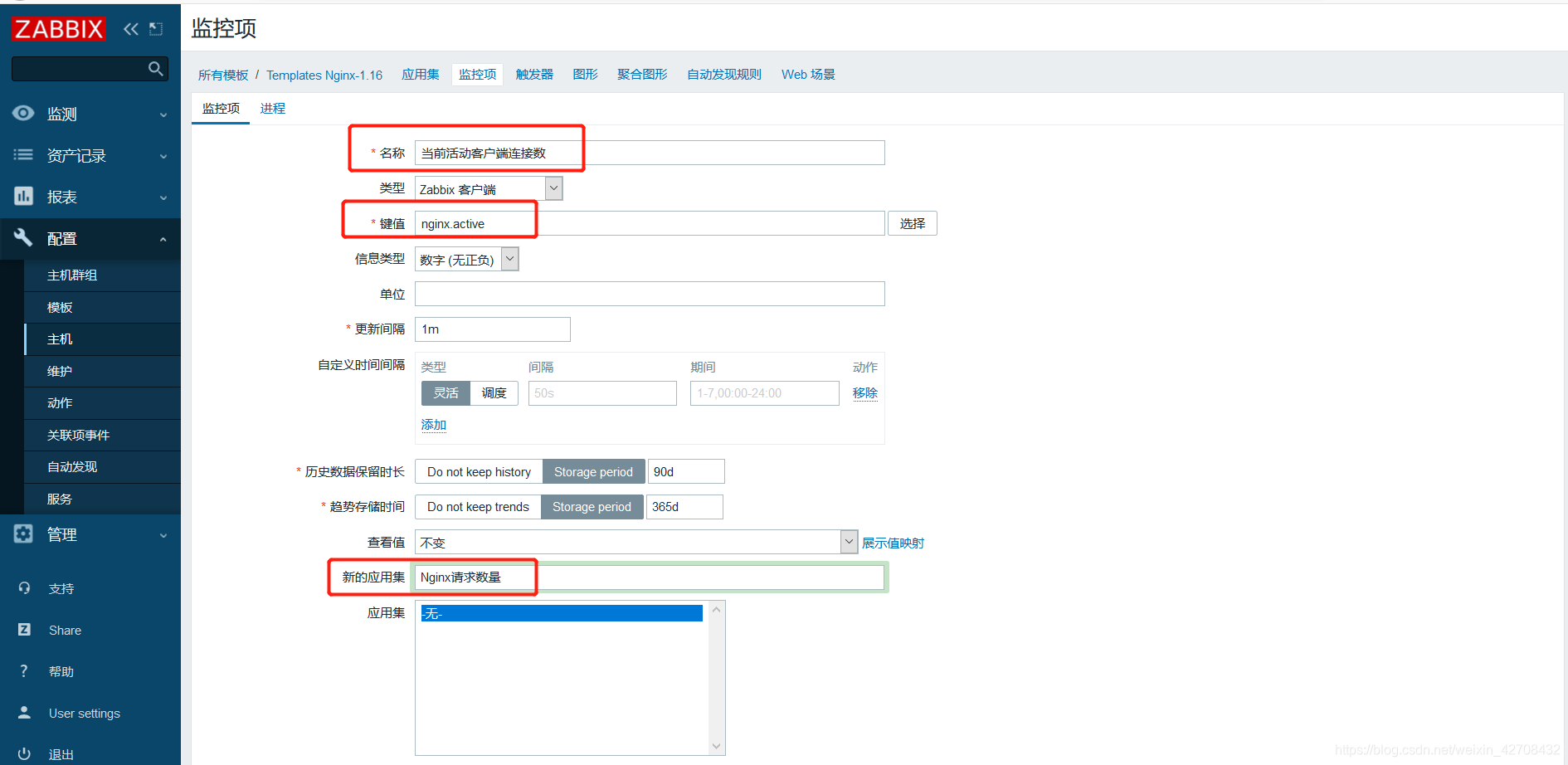This screenshot has height=765, width=1568.
Task: Click the wrench icon for 配置
Action: point(23,237)
